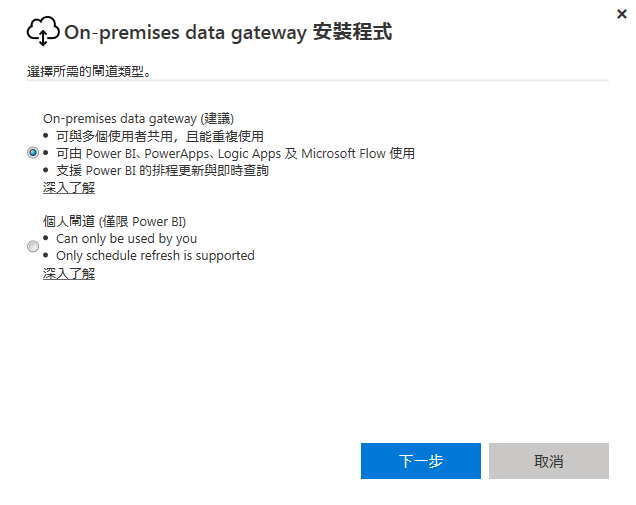
Task: Click the Can only be used by you text
Action: pos(126,238)
